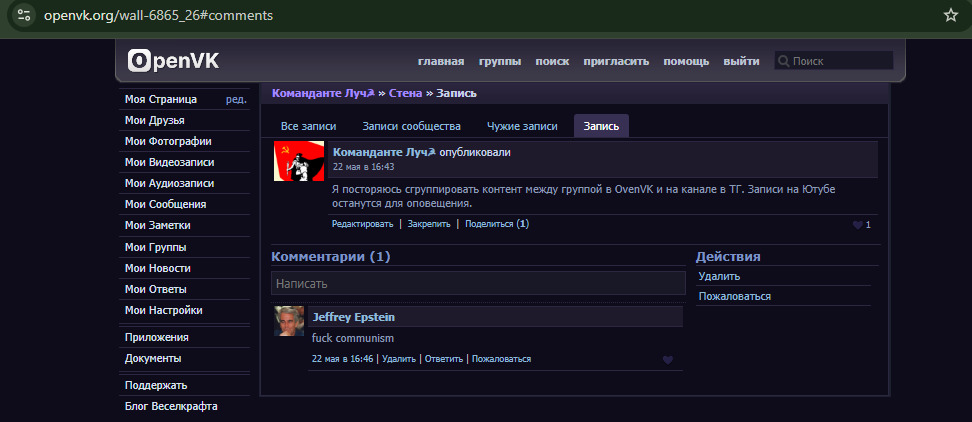The width and height of the screenshot is (972, 422).
Task: Like the post with heart icon
Action: tap(857, 225)
